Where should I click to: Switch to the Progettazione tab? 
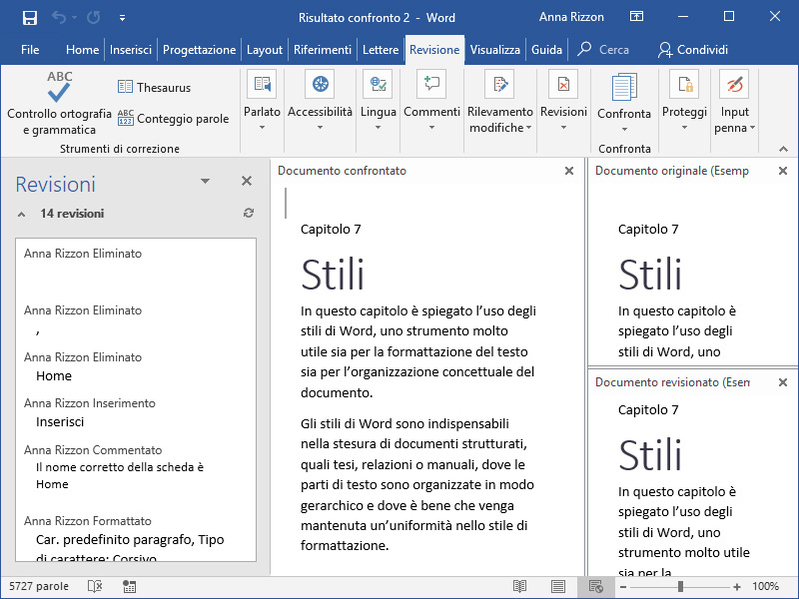point(199,49)
